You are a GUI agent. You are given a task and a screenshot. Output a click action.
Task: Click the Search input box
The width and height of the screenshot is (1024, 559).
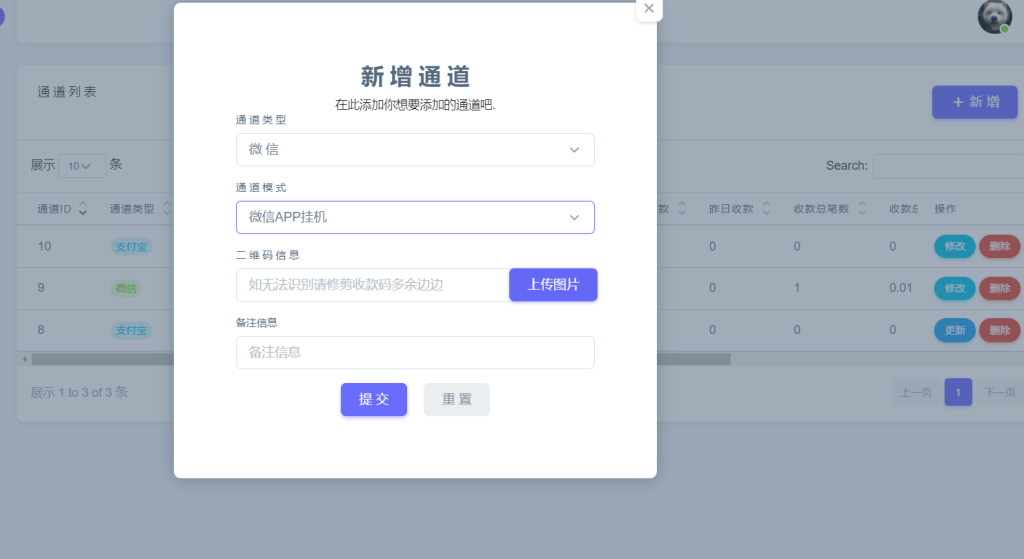tap(947, 166)
